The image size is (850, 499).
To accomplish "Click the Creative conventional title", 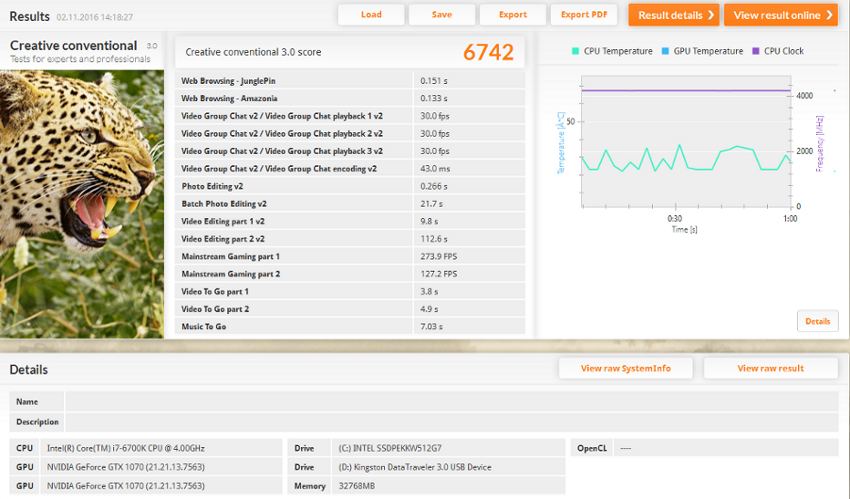I will coord(73,46).
